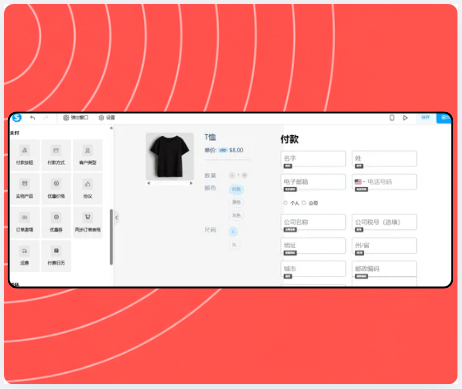The height and width of the screenshot is (389, 462).
Task: Select the second color option pill
Action: click(x=236, y=202)
